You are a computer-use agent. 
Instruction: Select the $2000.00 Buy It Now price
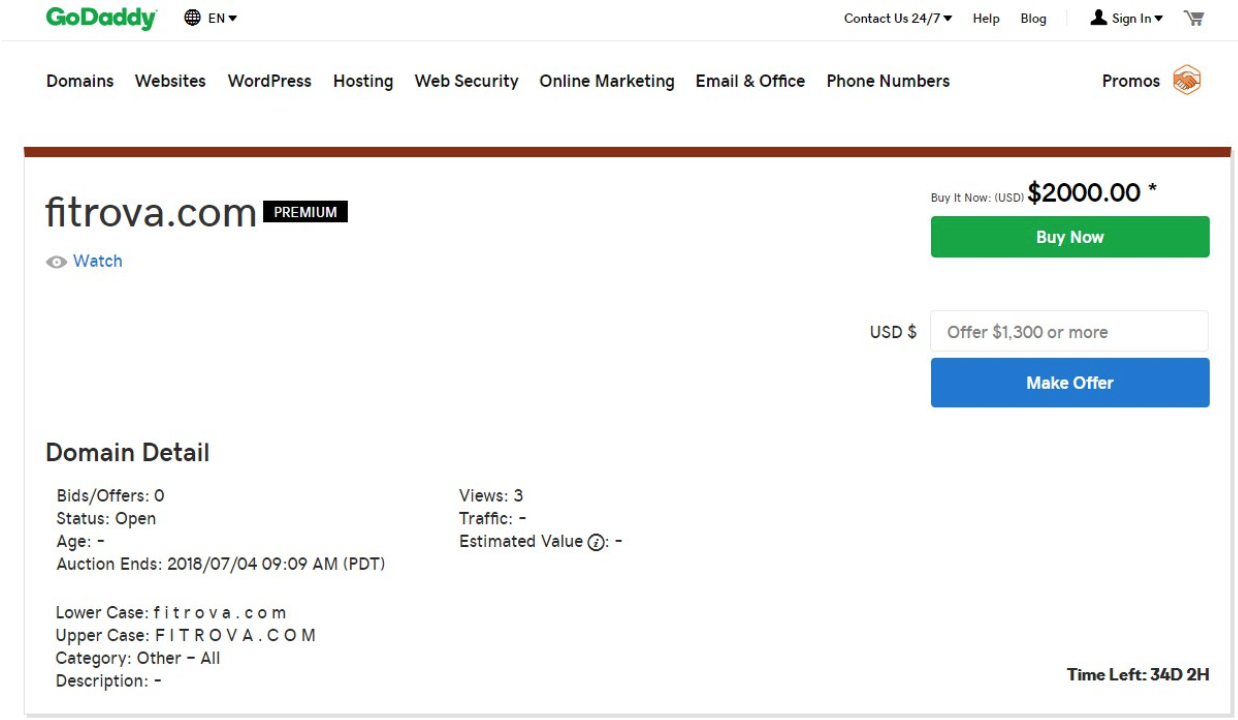1084,192
